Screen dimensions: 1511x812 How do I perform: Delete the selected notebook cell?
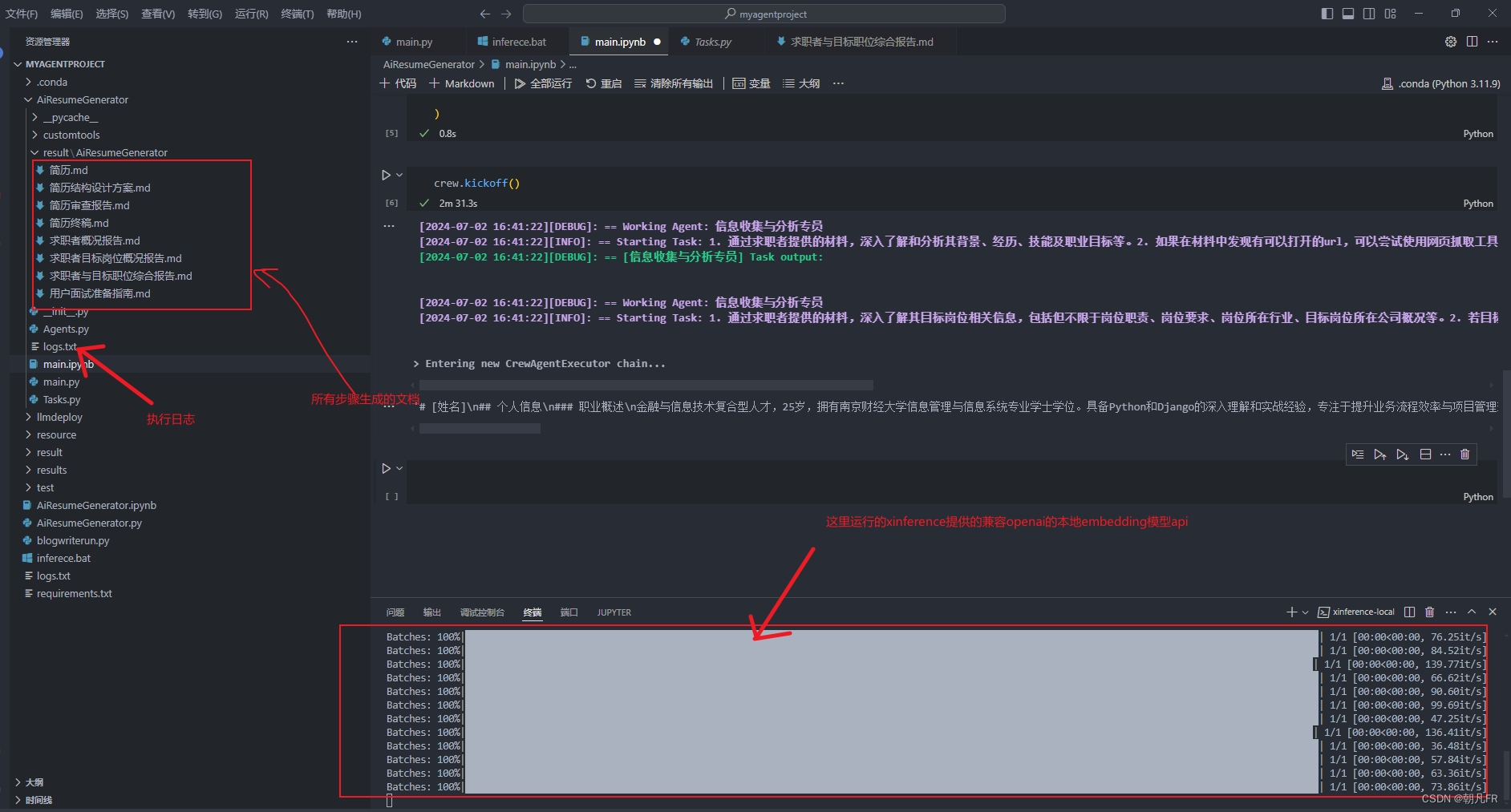click(x=1465, y=454)
